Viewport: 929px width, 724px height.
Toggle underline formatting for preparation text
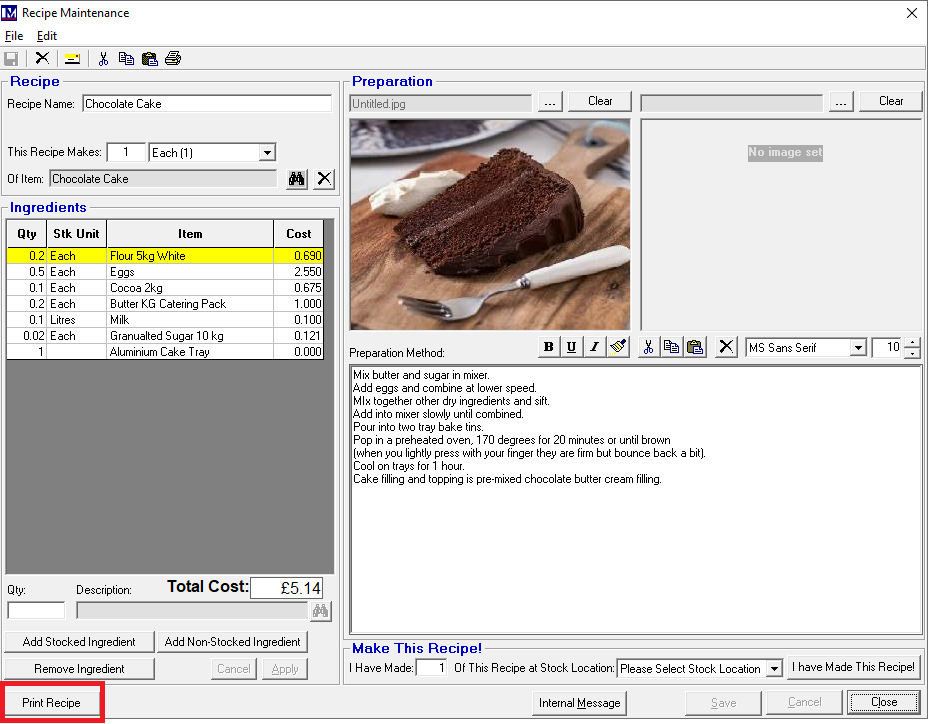(571, 347)
